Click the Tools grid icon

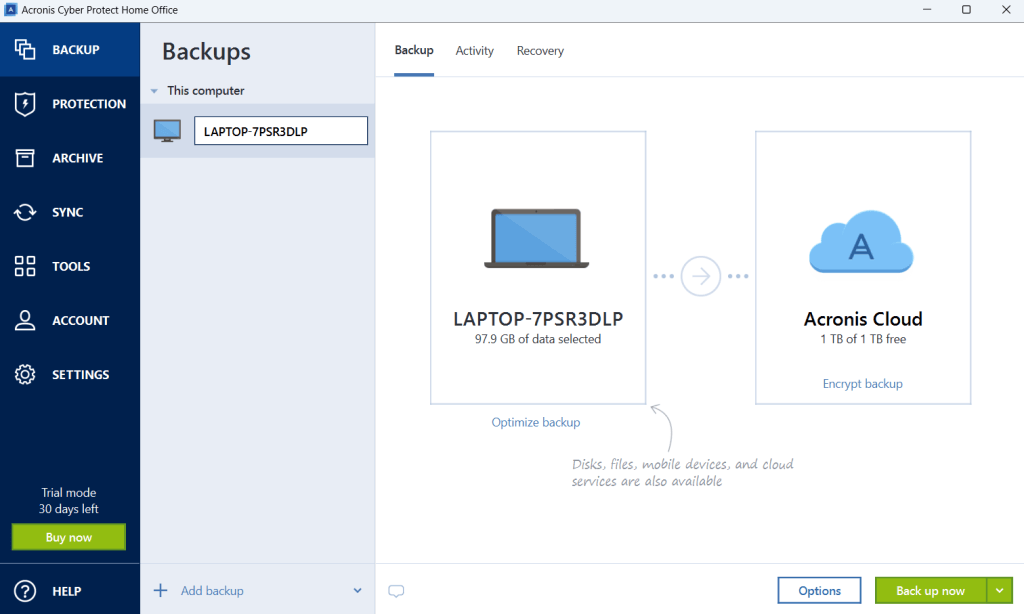25,266
